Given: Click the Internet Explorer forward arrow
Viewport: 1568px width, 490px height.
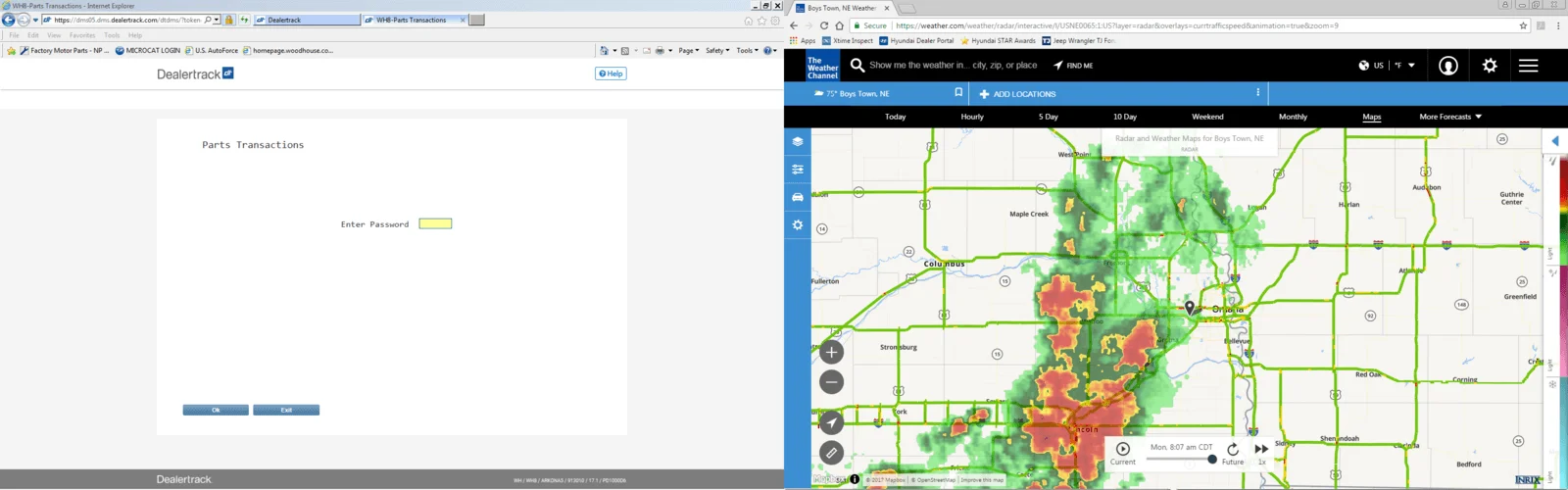Looking at the screenshot, I should point(24,20).
